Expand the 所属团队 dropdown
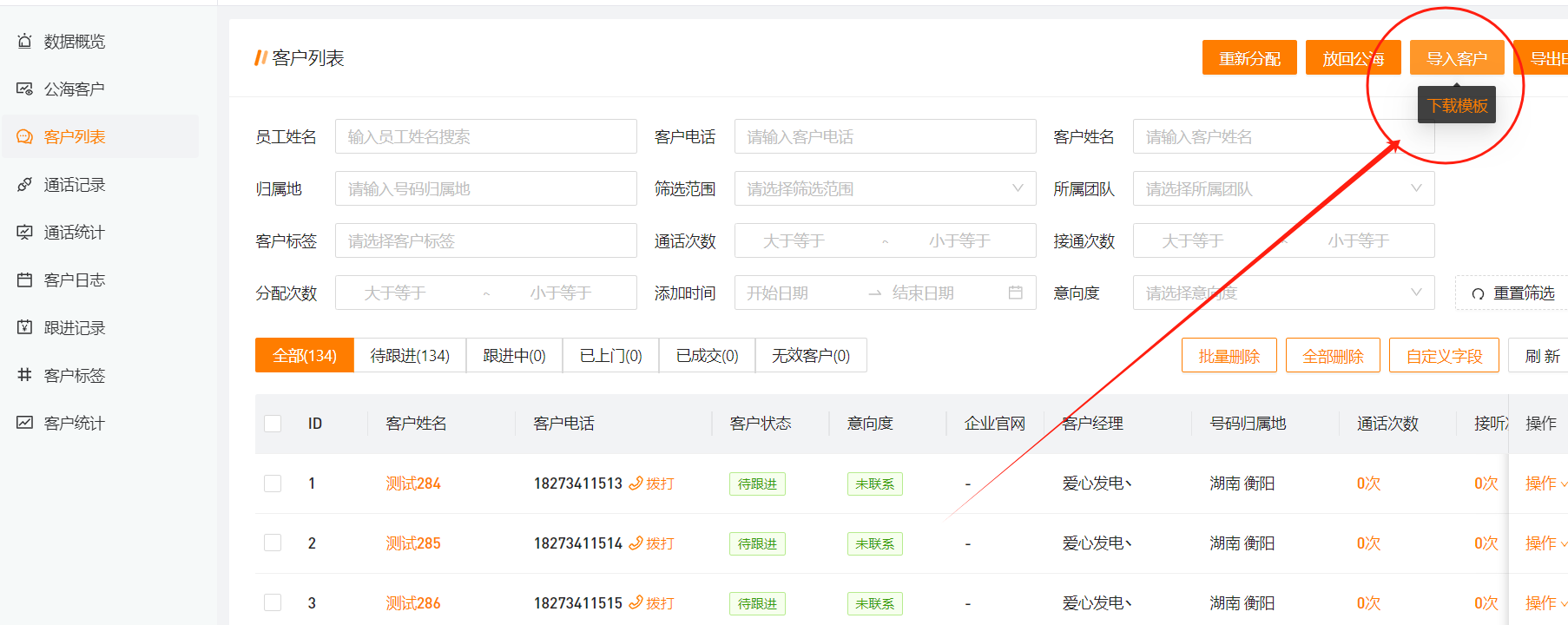This screenshot has width=1568, height=625. [1284, 188]
